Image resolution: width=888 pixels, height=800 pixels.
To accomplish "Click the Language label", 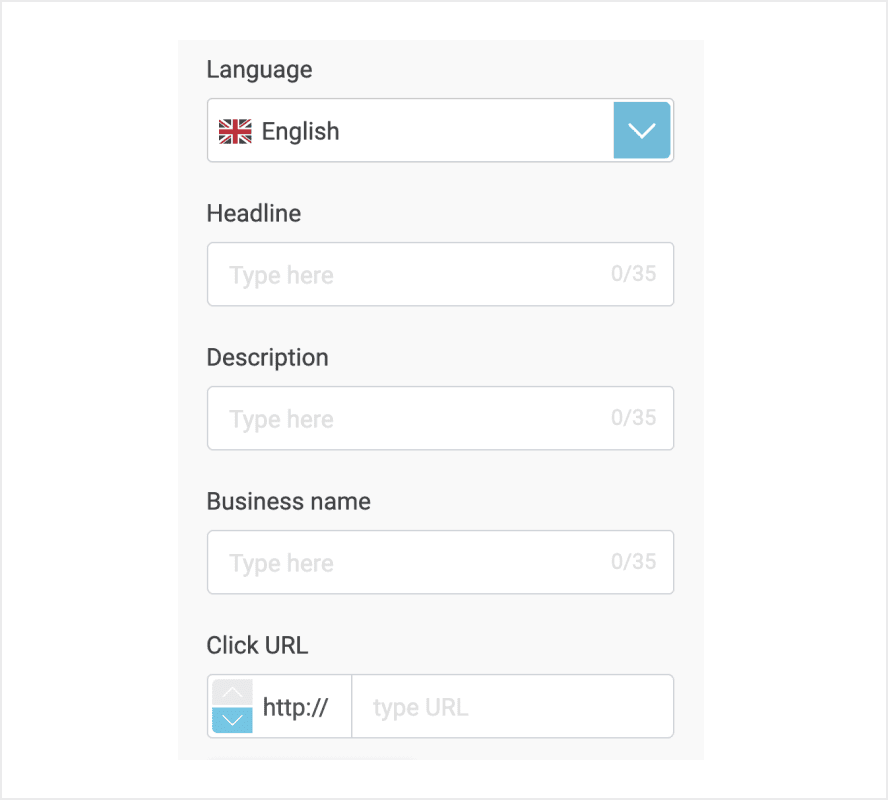I will click(x=259, y=69).
